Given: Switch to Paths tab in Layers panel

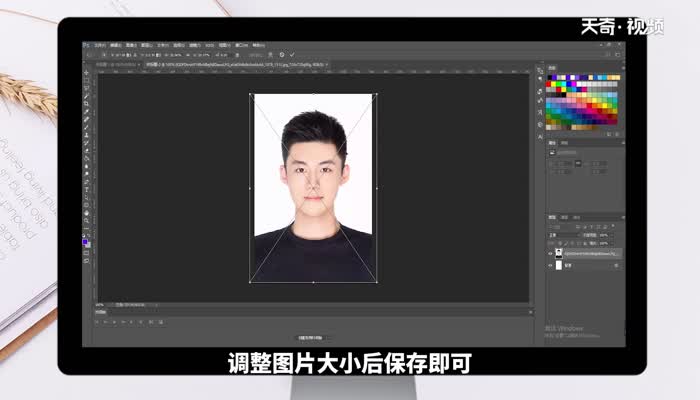Looking at the screenshot, I should [576, 217].
